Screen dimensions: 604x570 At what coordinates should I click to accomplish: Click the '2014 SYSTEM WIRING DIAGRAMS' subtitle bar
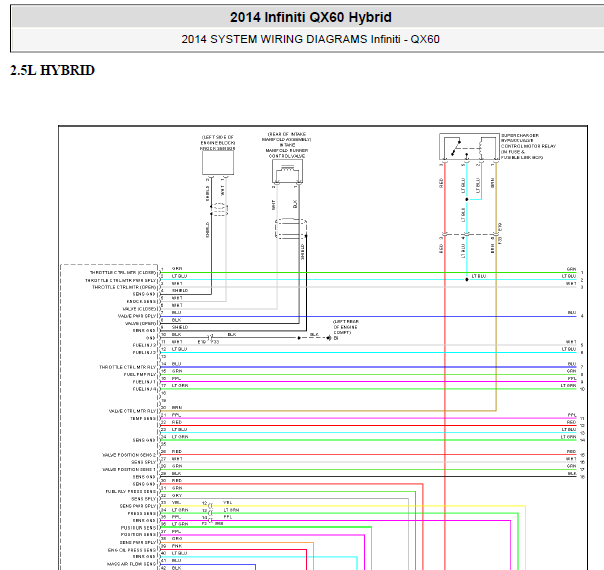coord(310,40)
